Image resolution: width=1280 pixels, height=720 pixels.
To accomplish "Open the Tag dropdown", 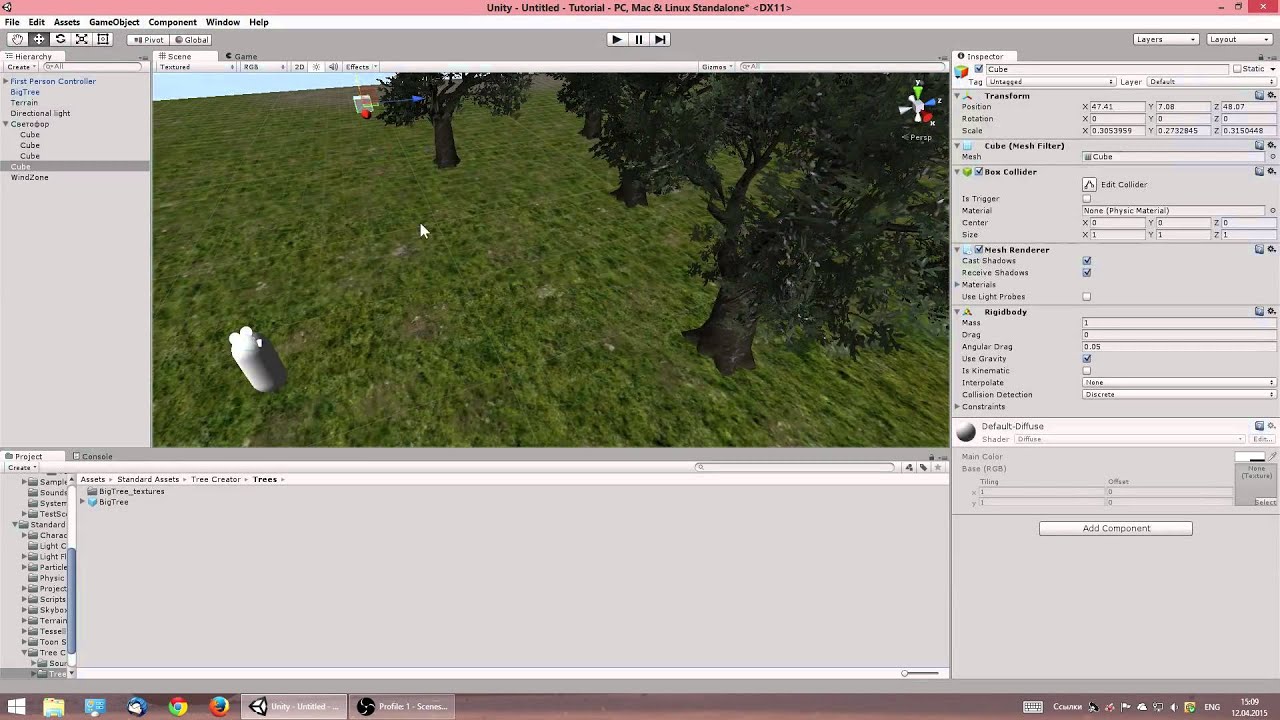I will (x=1051, y=82).
